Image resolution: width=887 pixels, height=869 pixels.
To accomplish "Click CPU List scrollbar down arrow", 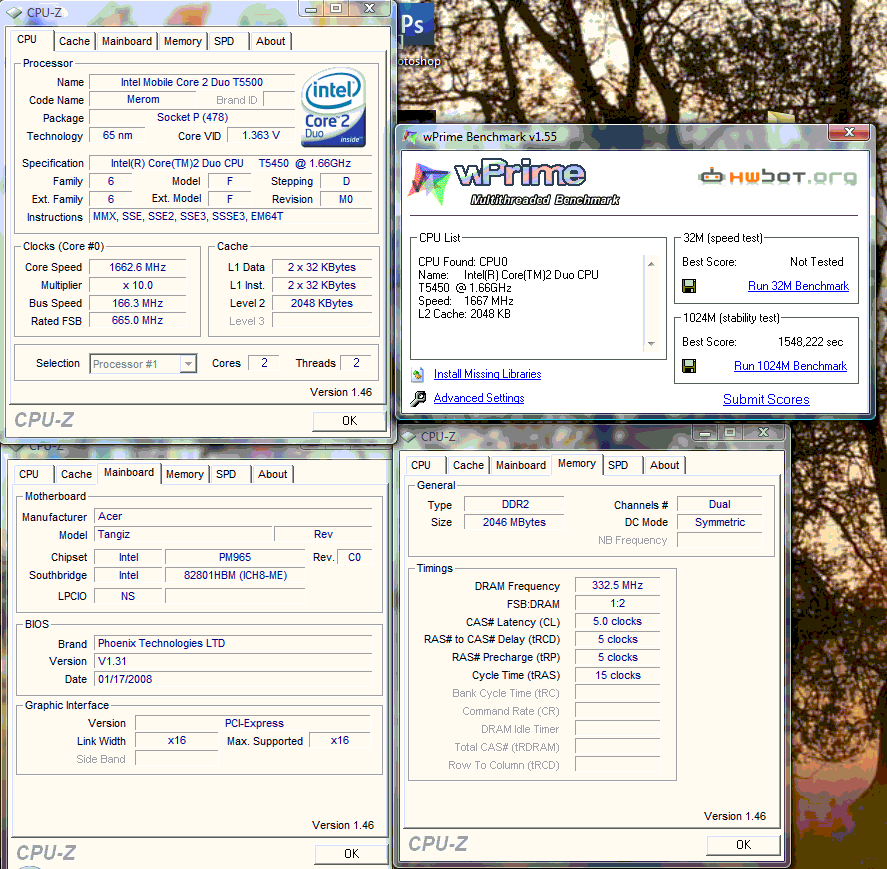I will pos(651,343).
